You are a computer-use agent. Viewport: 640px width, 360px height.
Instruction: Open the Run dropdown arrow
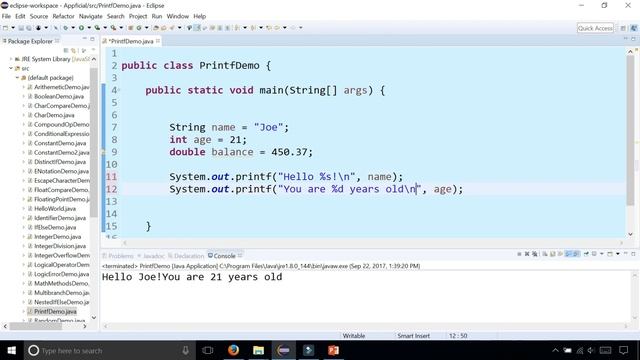89,28
